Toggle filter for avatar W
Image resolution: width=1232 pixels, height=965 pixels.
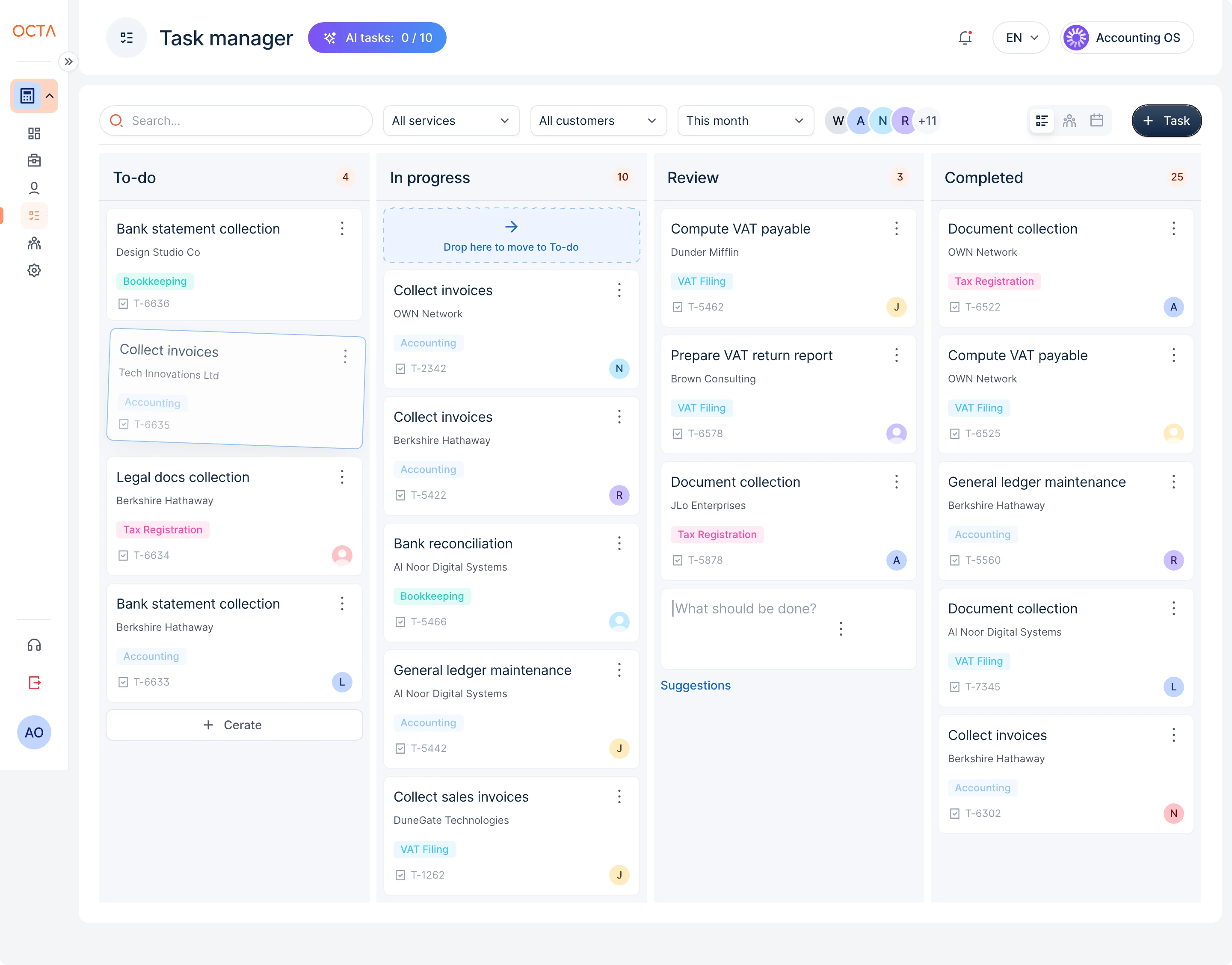(x=838, y=120)
